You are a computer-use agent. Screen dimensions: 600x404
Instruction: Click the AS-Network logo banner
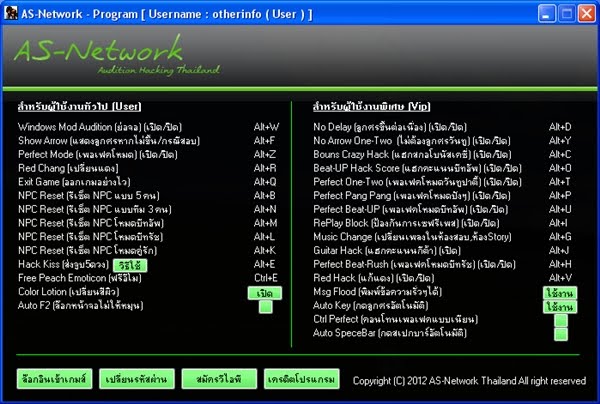pos(98,49)
